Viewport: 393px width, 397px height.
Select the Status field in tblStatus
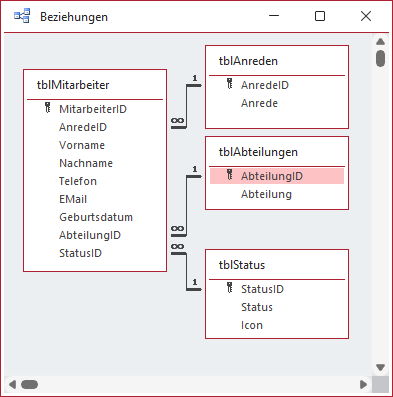pos(257,307)
